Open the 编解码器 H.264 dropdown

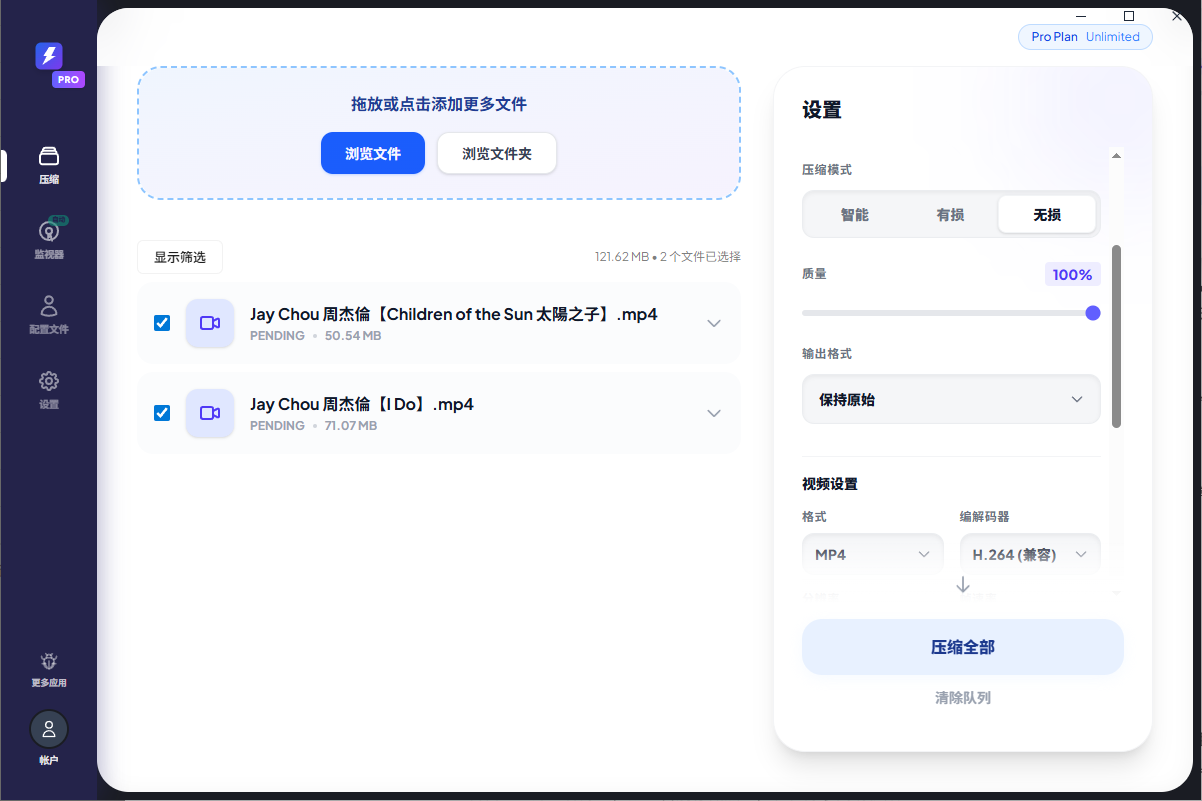click(1029, 554)
